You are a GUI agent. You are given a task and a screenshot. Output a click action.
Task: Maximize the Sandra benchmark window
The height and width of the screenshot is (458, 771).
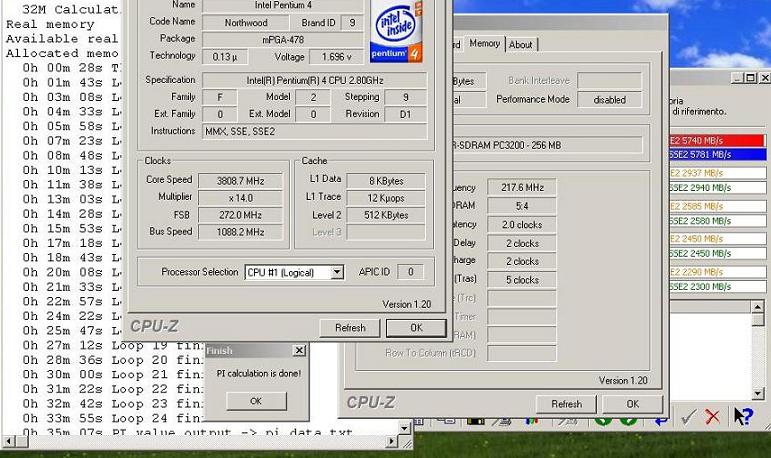pos(750,78)
